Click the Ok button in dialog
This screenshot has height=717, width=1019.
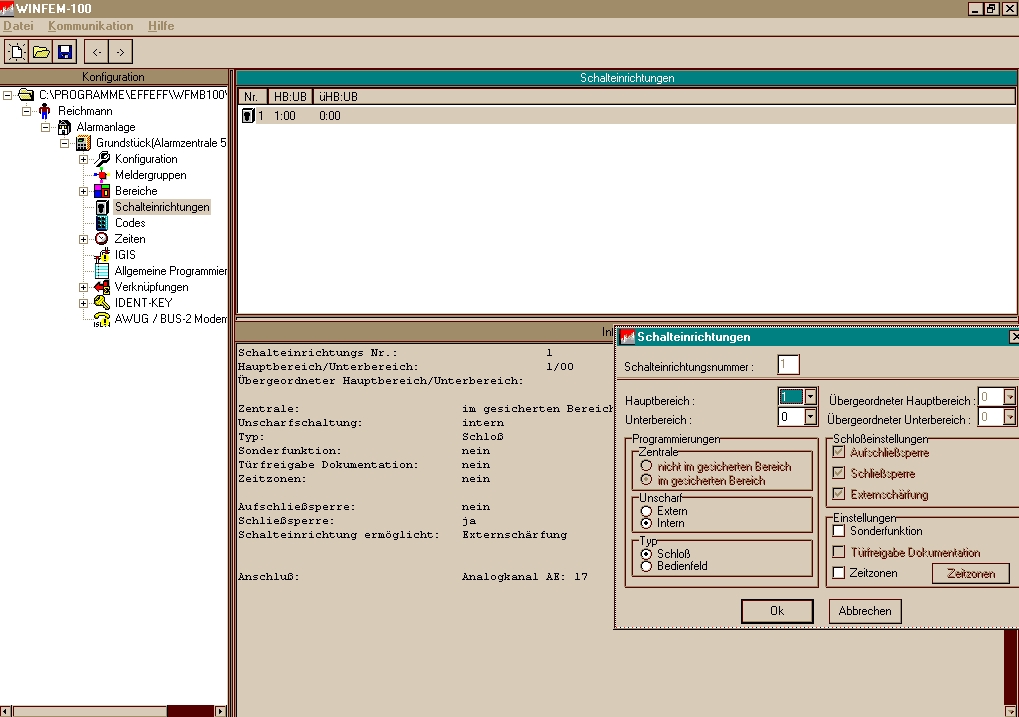(777, 610)
